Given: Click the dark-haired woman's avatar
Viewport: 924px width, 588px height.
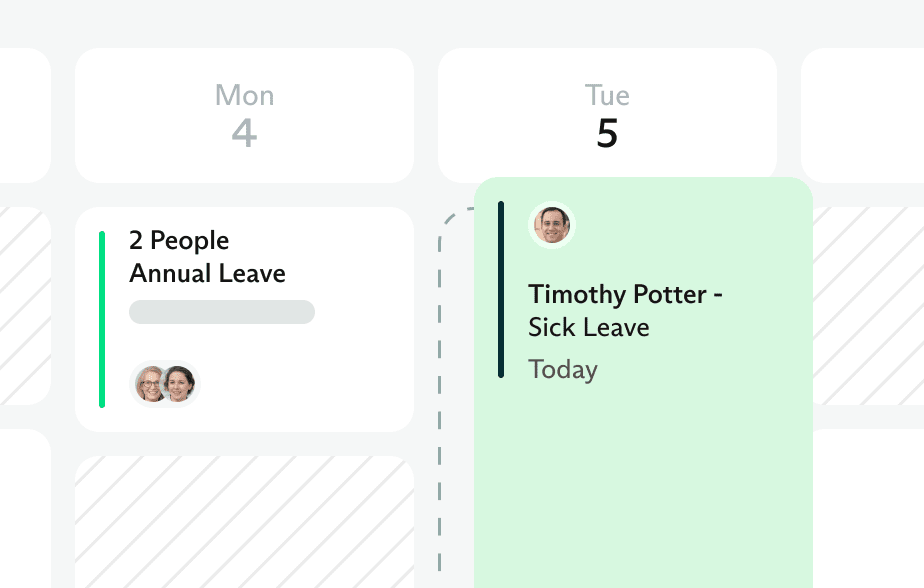Looking at the screenshot, I should coord(179,383).
